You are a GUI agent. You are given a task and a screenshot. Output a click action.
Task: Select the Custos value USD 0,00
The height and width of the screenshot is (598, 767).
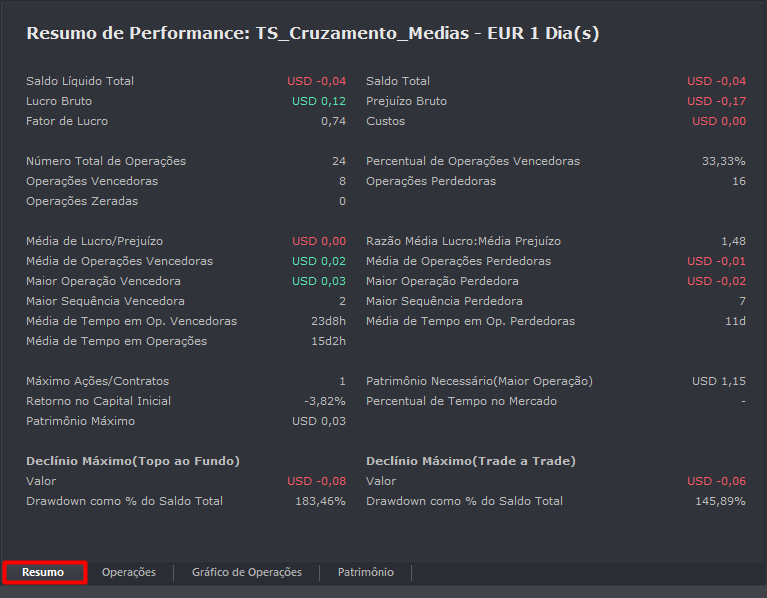pyautogui.click(x=718, y=121)
